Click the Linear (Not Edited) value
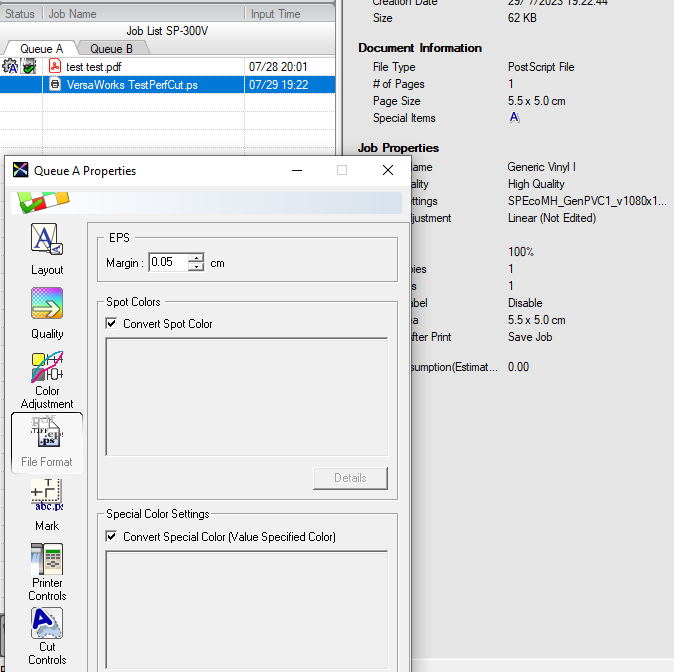This screenshot has width=674, height=672. pyautogui.click(x=552, y=218)
